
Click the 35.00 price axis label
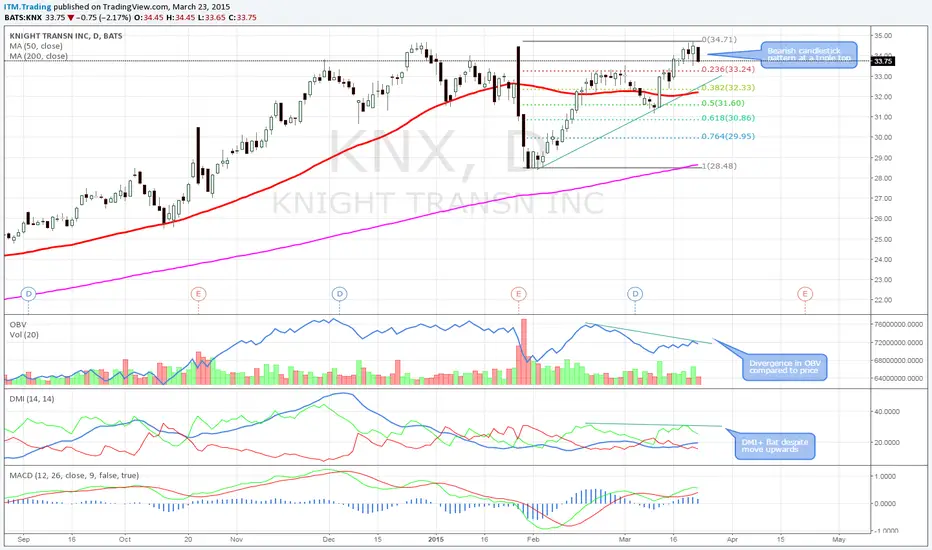pos(883,36)
